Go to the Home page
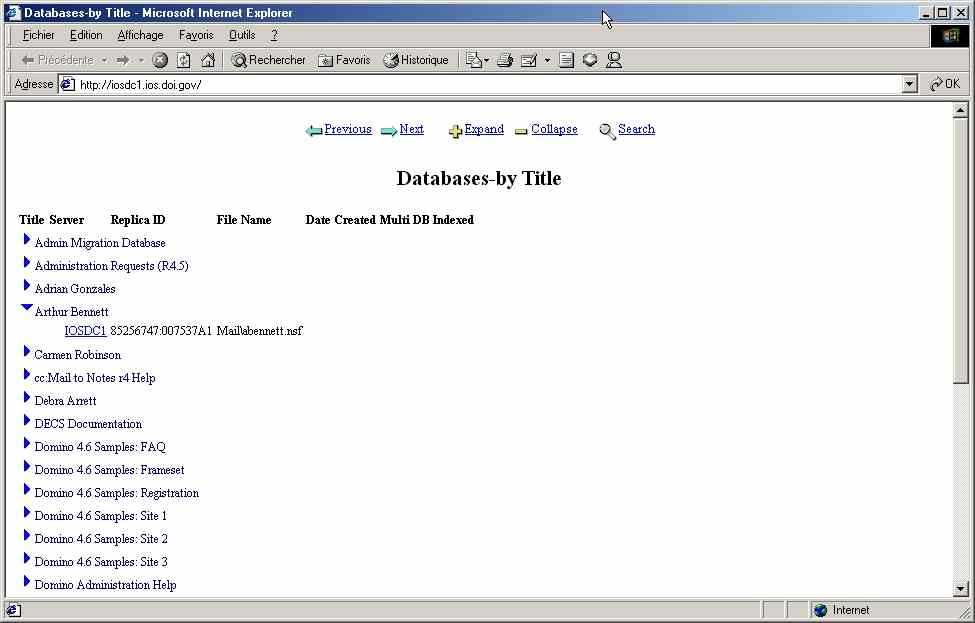 208,60
